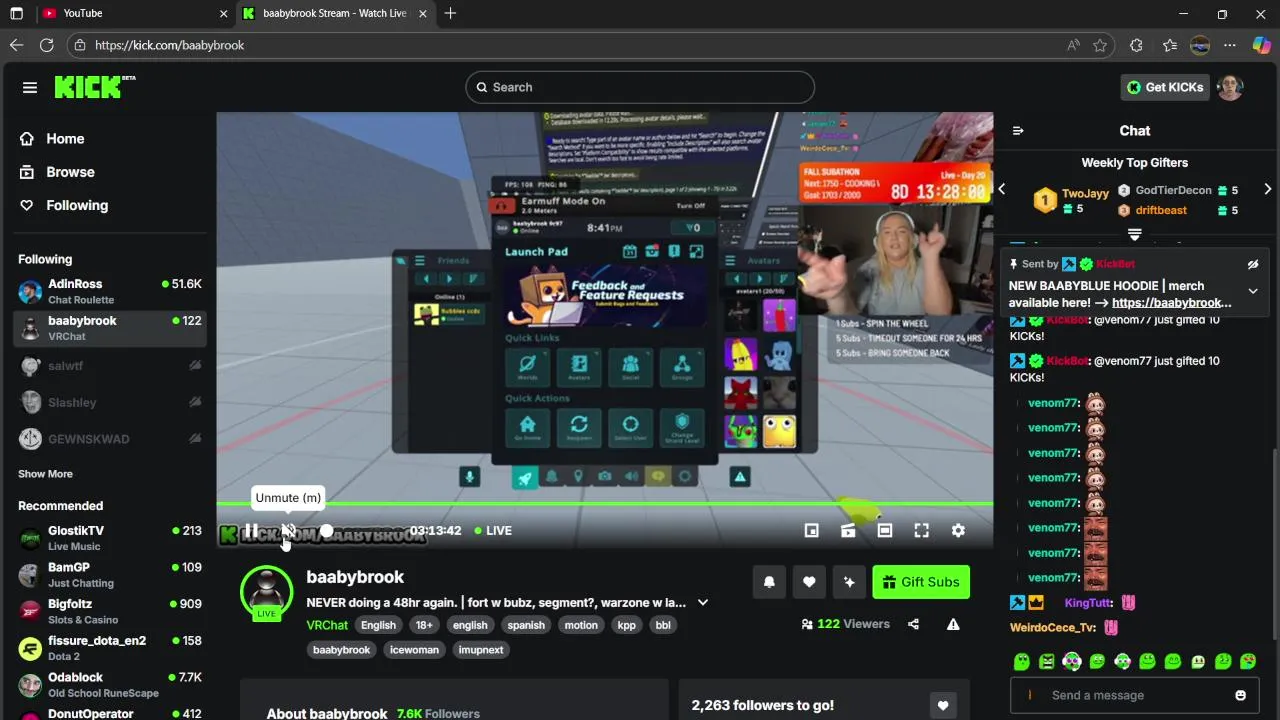Open the baabybrook merch link in the pinned message
This screenshot has height=720, width=1280.
tap(1171, 303)
